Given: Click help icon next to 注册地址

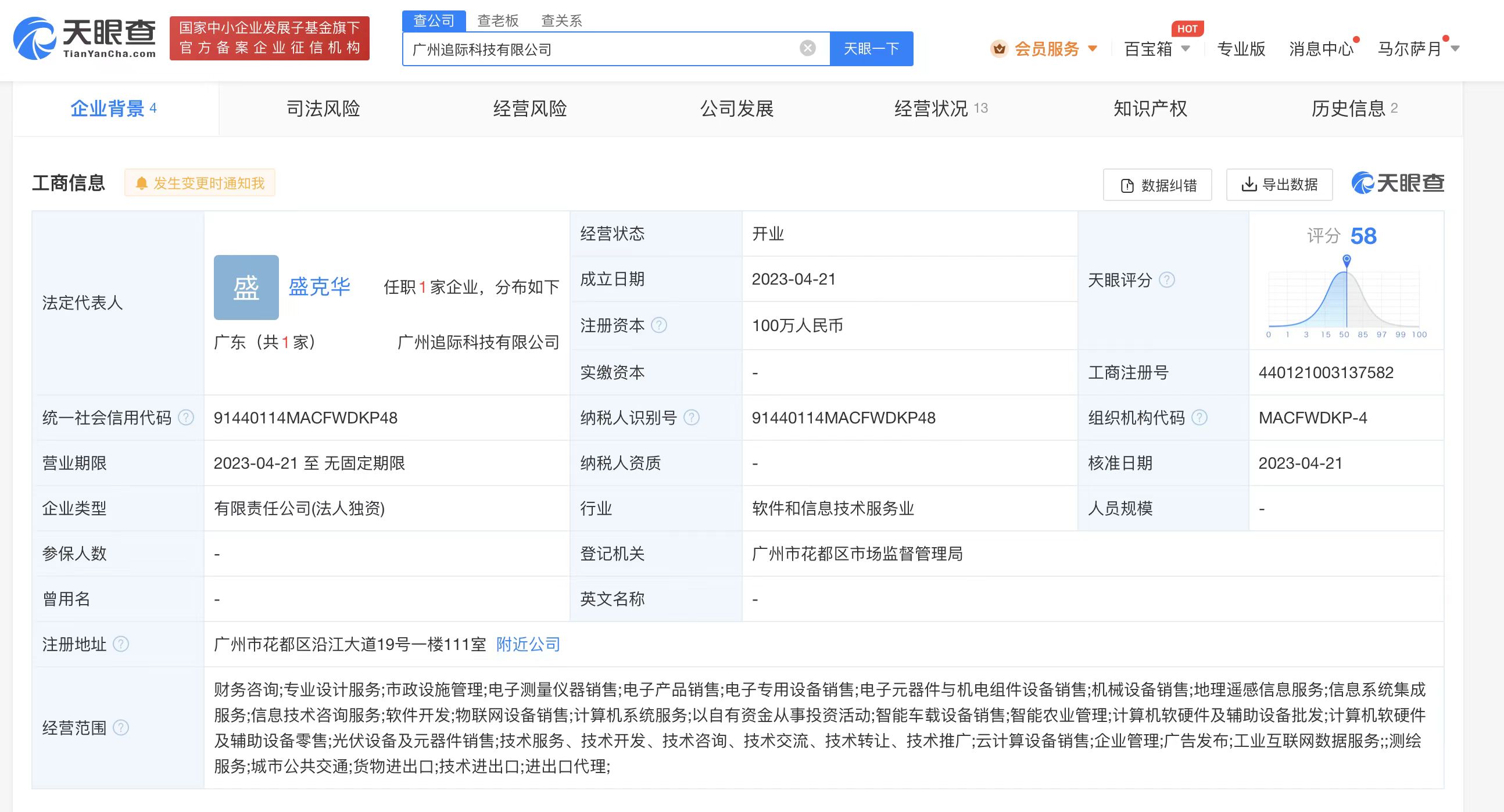Looking at the screenshot, I should point(120,644).
